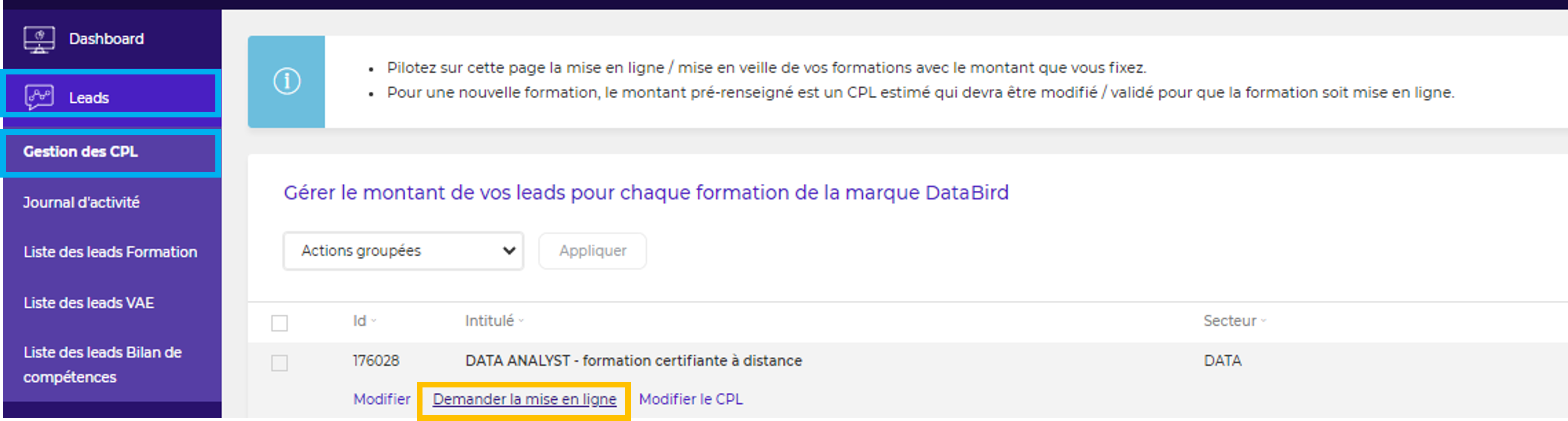Click the blue info icon

point(287,81)
